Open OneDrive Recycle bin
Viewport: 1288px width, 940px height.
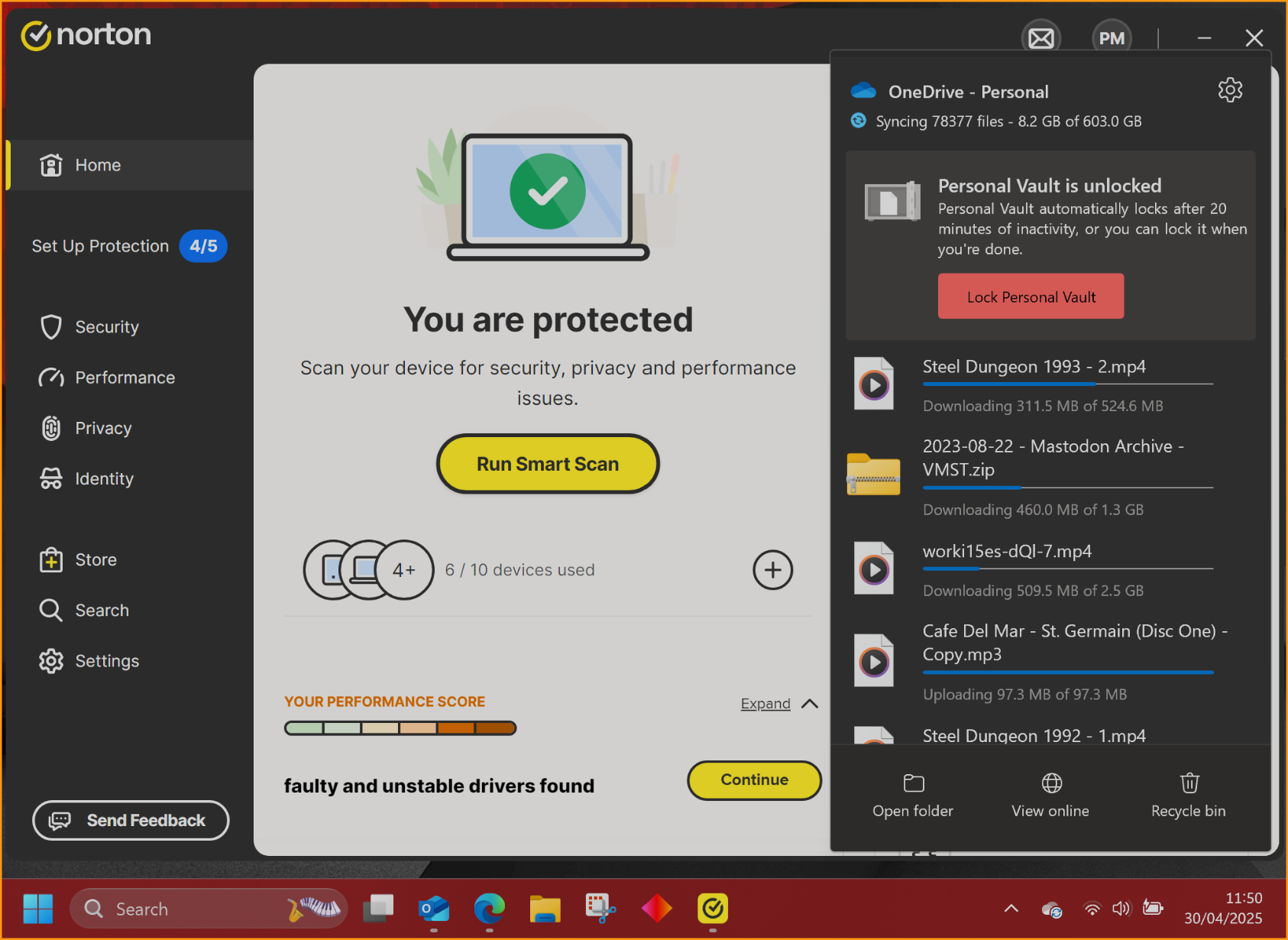click(1189, 796)
